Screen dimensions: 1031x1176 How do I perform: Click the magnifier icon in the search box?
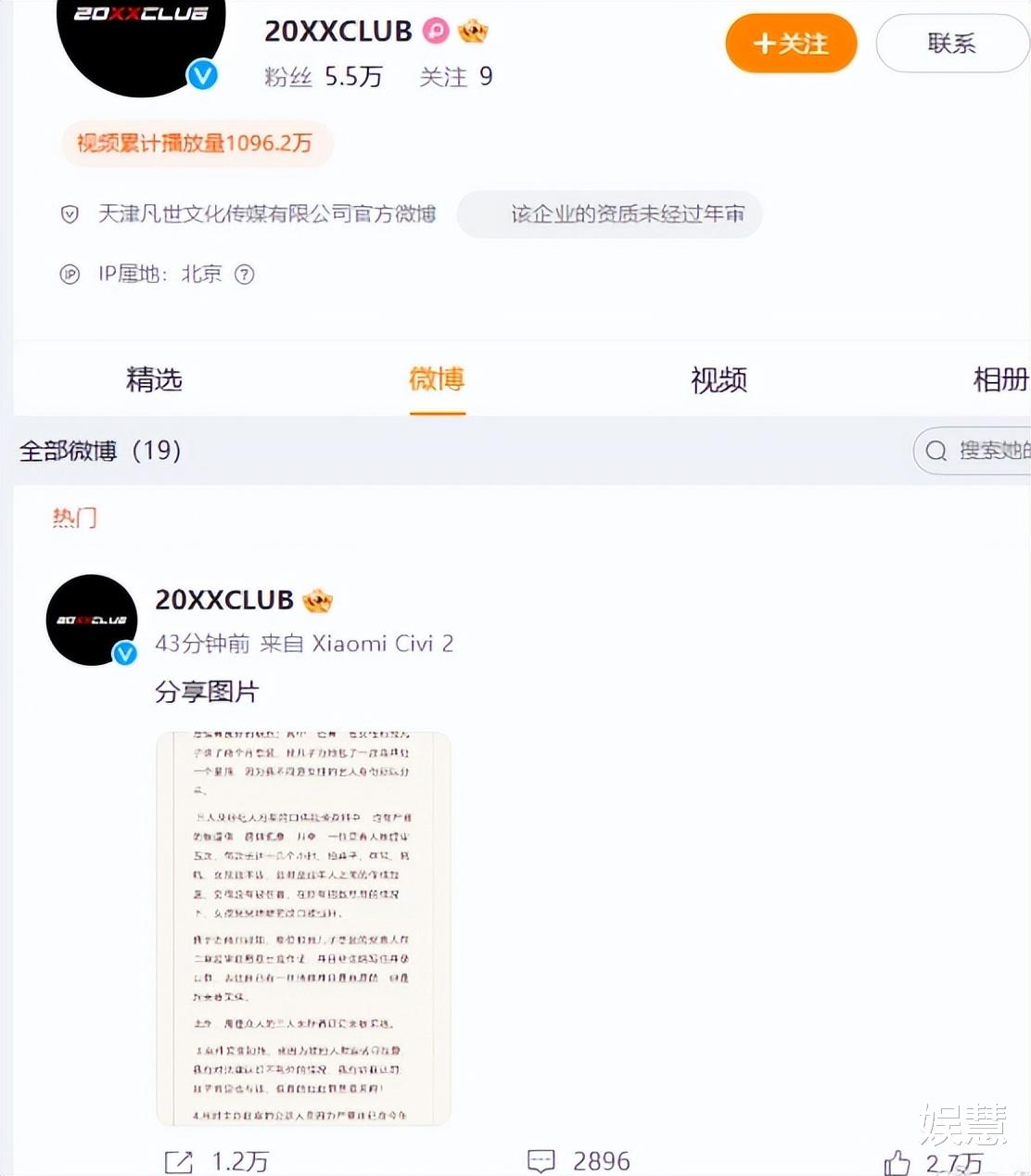[936, 451]
